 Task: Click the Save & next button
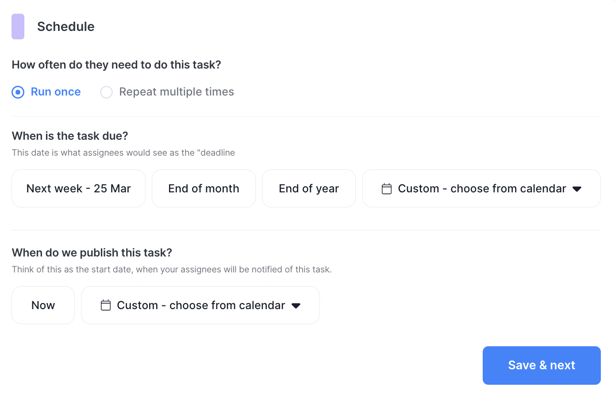click(x=542, y=365)
